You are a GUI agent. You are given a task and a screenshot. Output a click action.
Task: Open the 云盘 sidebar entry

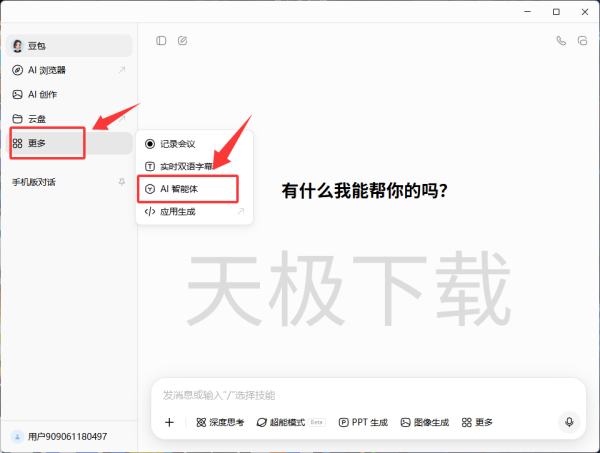coord(37,119)
